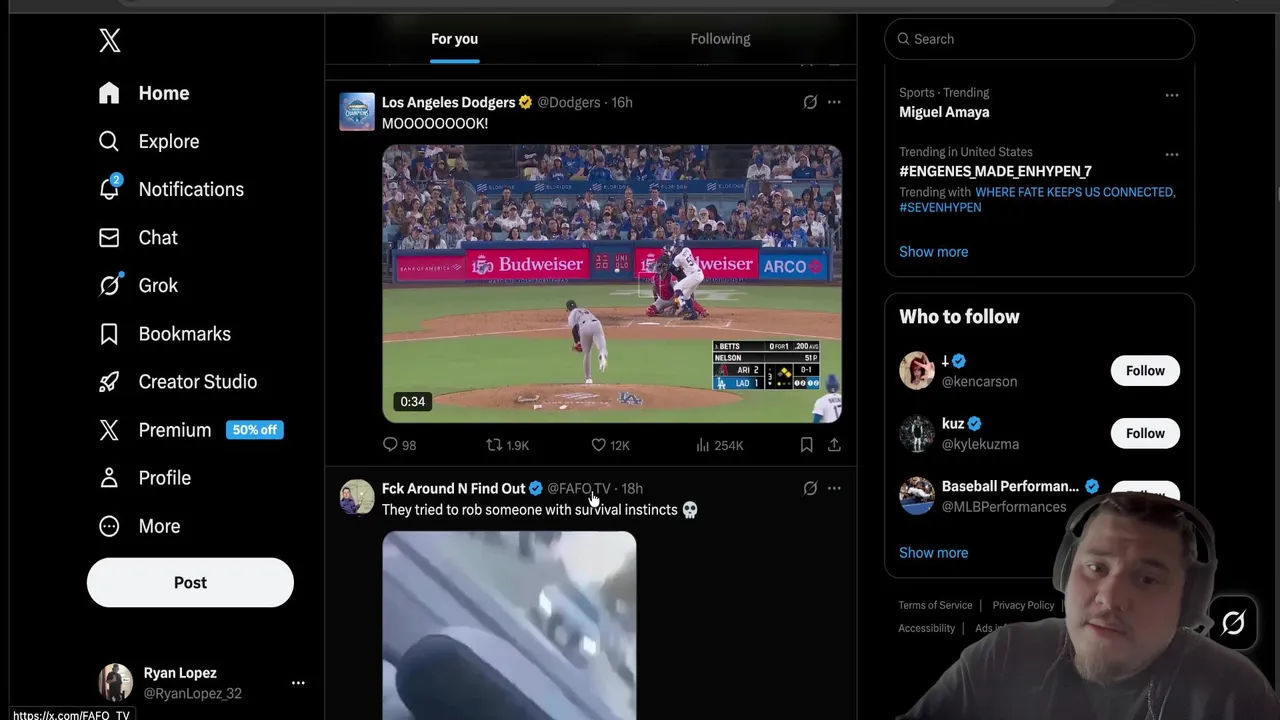The height and width of the screenshot is (720, 1280).
Task: Open more options on FAFO post
Action: [x=834, y=488]
